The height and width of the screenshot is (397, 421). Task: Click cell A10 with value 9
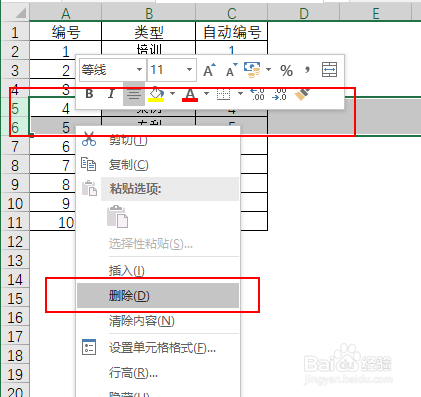point(53,203)
